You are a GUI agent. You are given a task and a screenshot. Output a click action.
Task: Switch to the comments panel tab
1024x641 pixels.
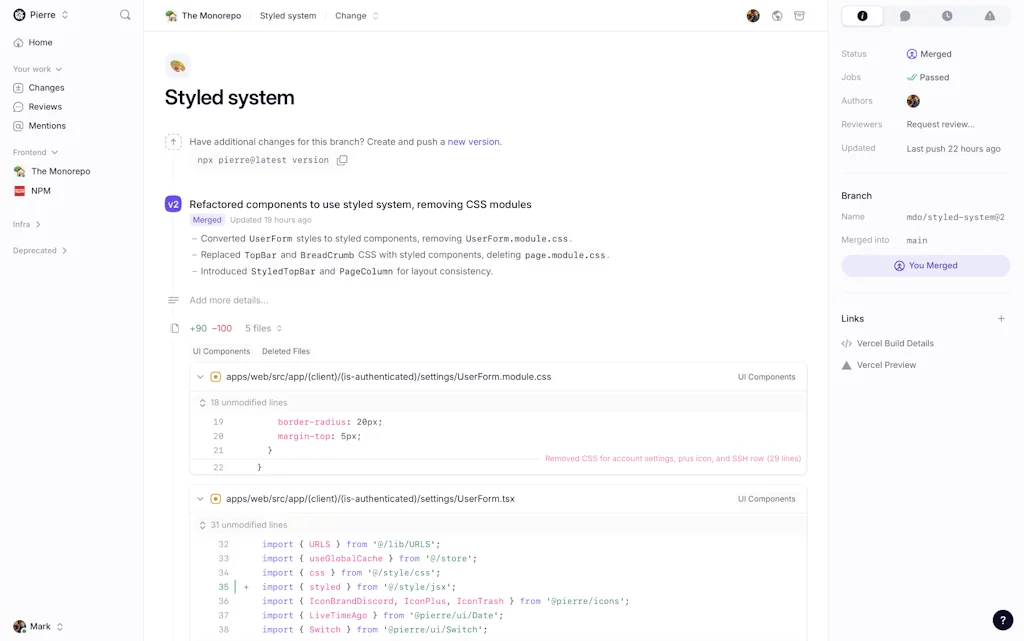[x=905, y=16]
